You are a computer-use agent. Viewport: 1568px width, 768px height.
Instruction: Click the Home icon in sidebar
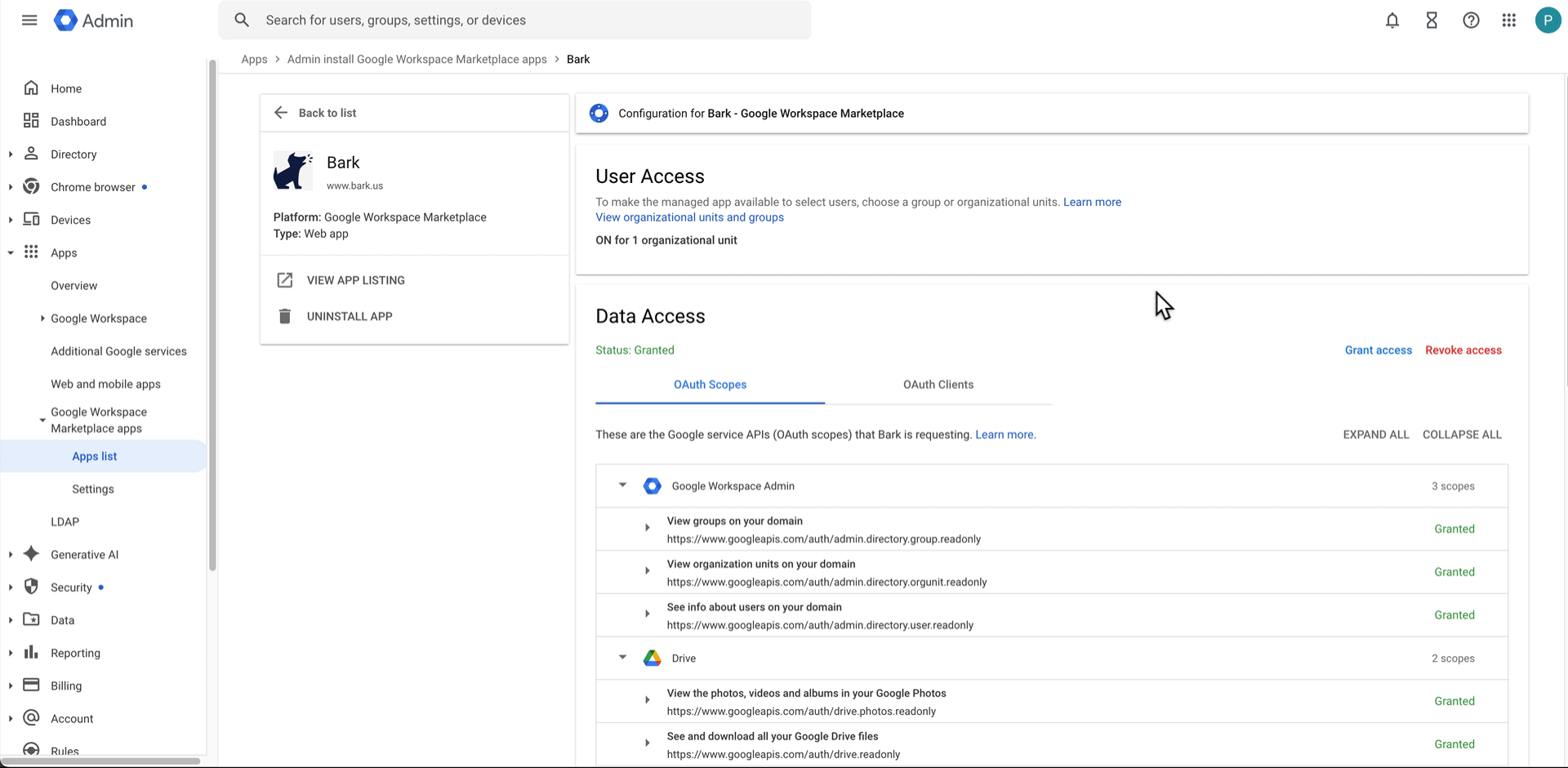pyautogui.click(x=31, y=88)
